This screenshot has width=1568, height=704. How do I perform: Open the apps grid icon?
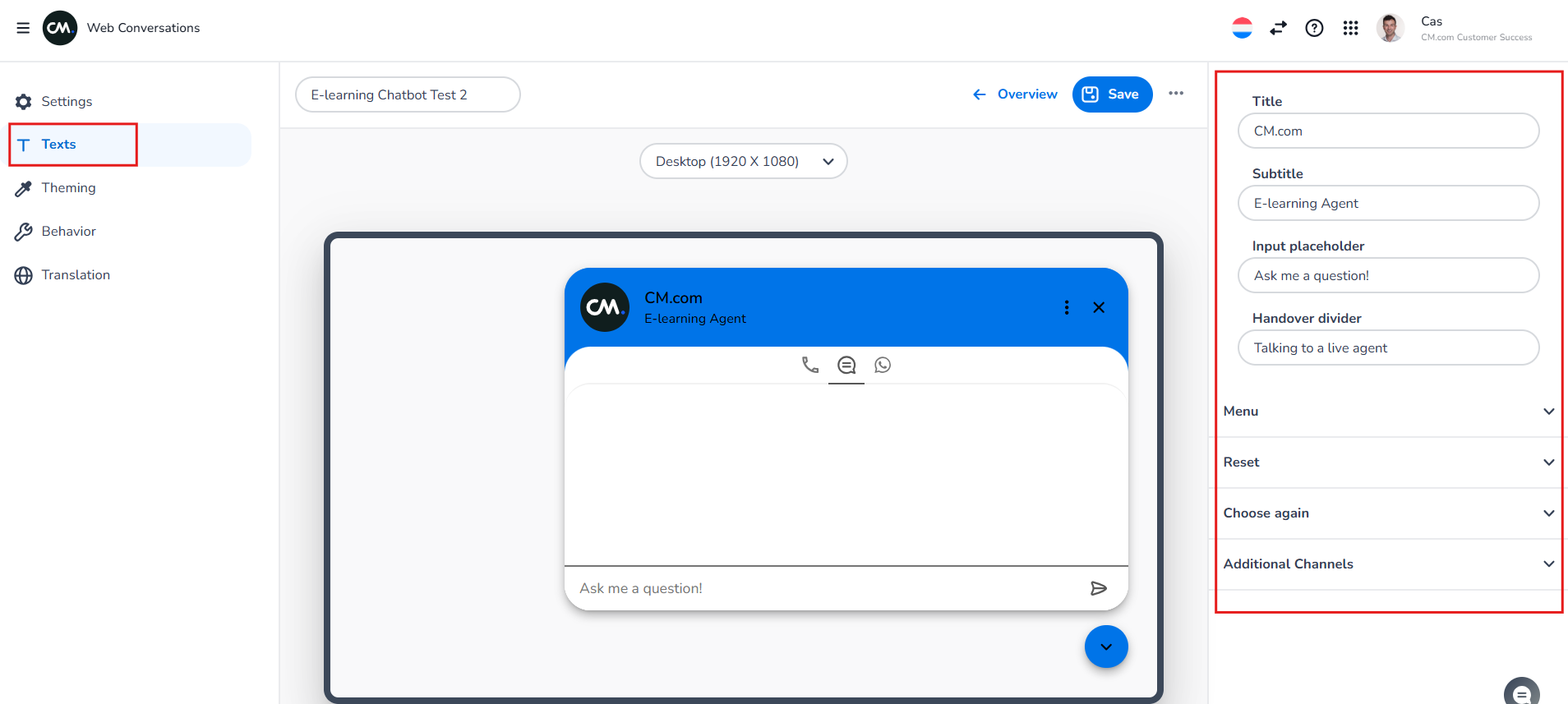(x=1350, y=28)
